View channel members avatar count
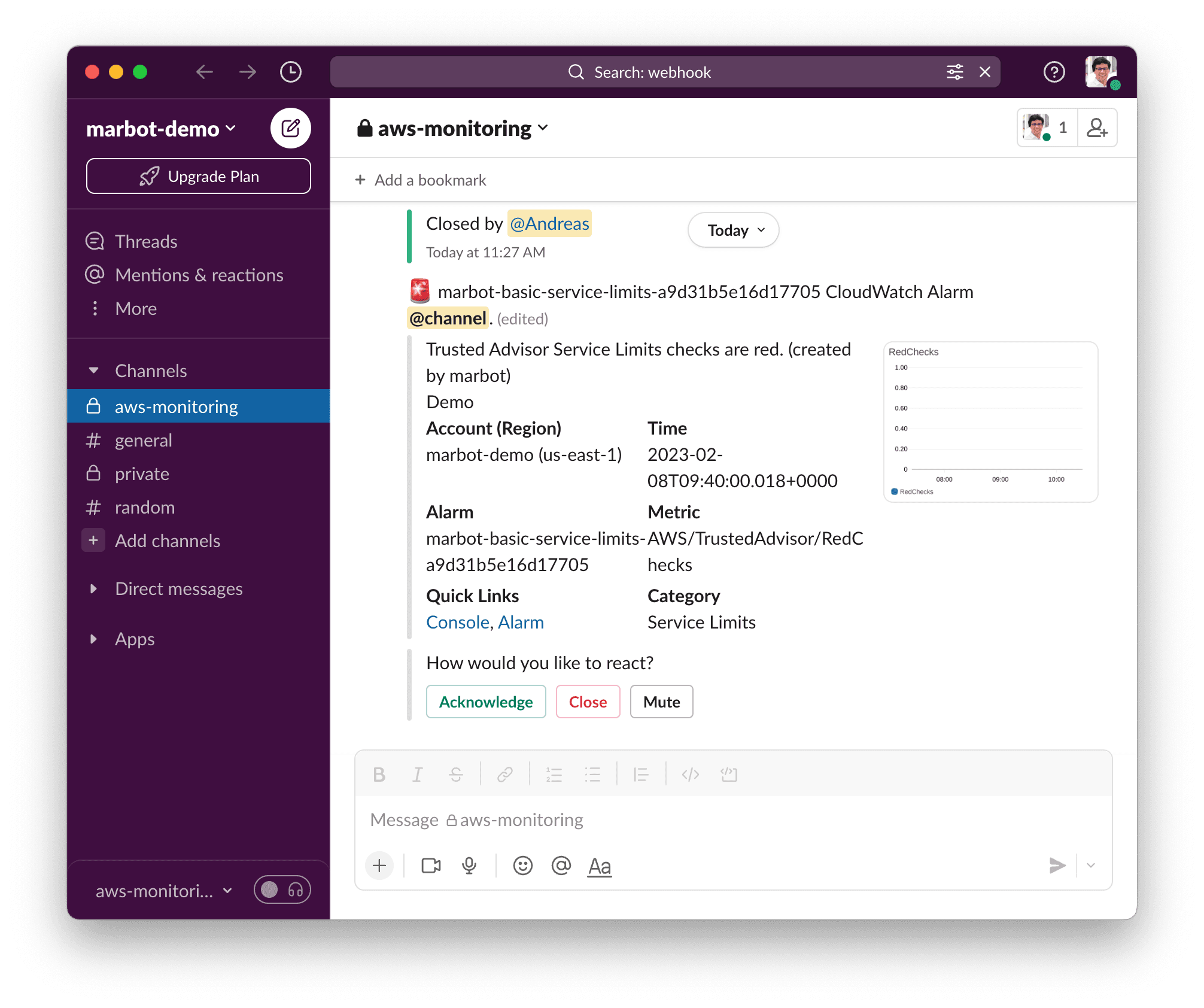1204x1008 pixels. pyautogui.click(x=1047, y=127)
